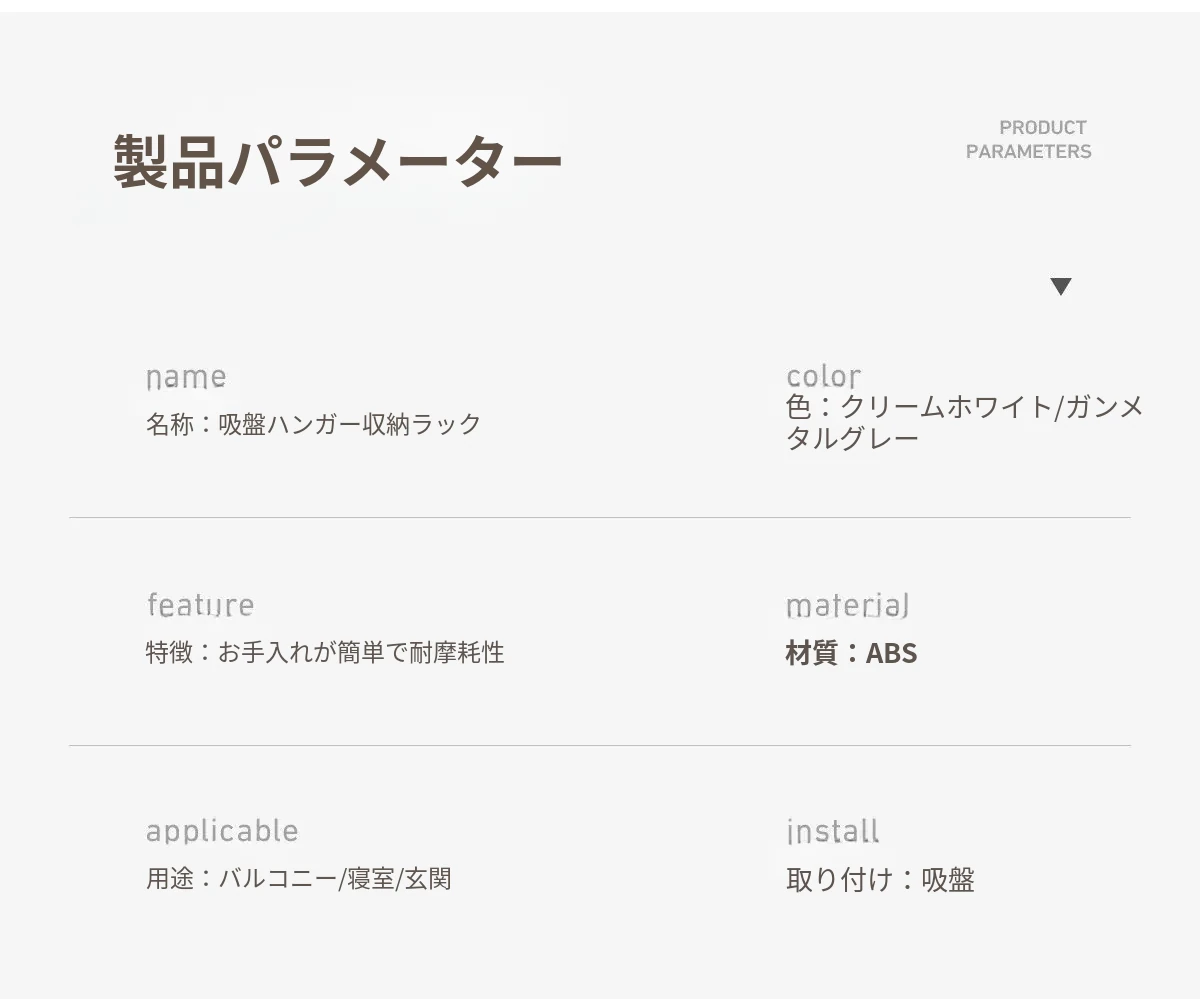This screenshot has height=999, width=1200.
Task: Click the small downward triangle arrow
Action: point(1061,287)
